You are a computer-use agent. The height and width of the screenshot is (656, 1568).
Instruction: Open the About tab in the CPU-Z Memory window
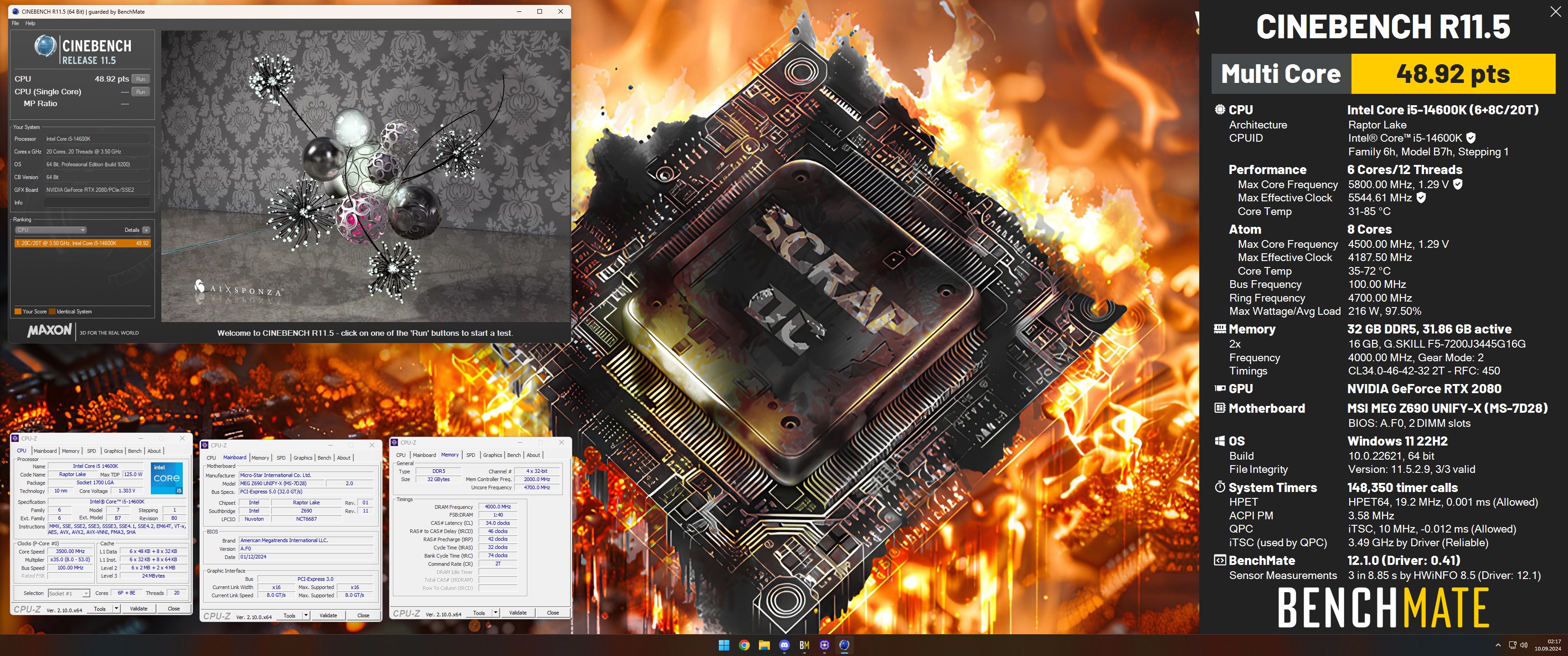point(533,455)
